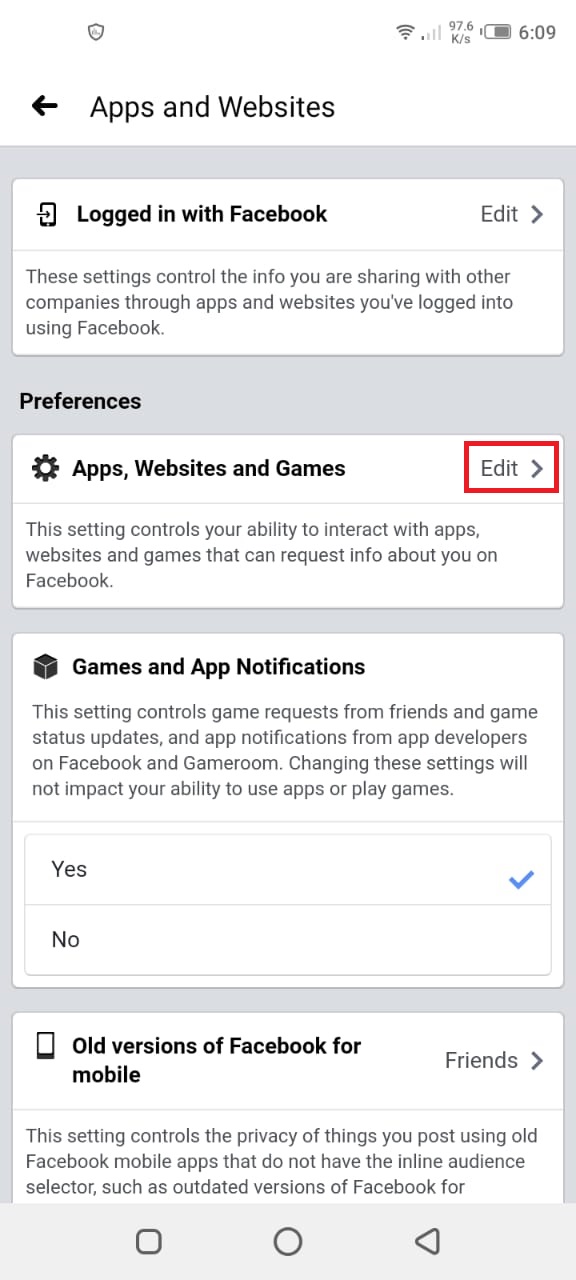This screenshot has width=576, height=1280.
Task: Tap the blue checkmark next to Yes
Action: [521, 880]
